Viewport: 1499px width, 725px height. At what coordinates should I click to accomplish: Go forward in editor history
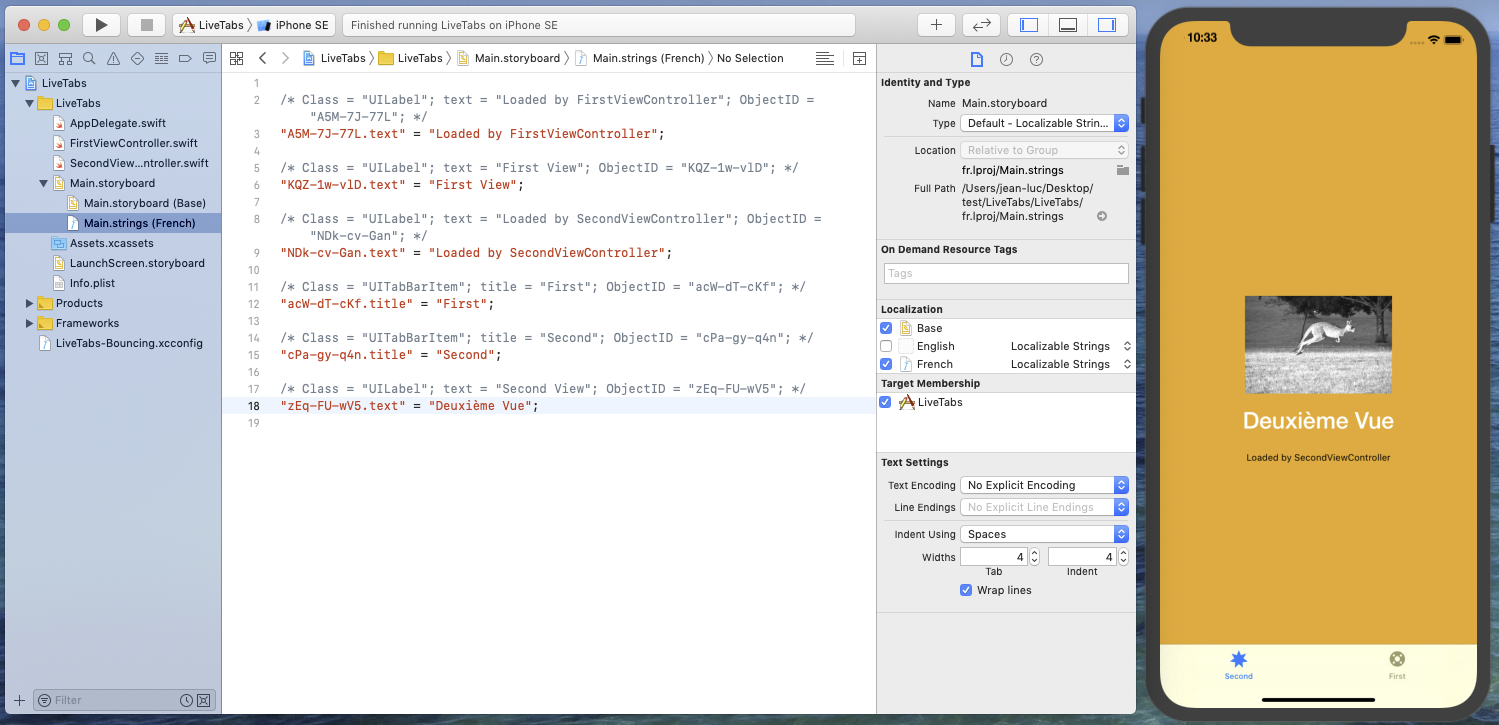(285, 58)
